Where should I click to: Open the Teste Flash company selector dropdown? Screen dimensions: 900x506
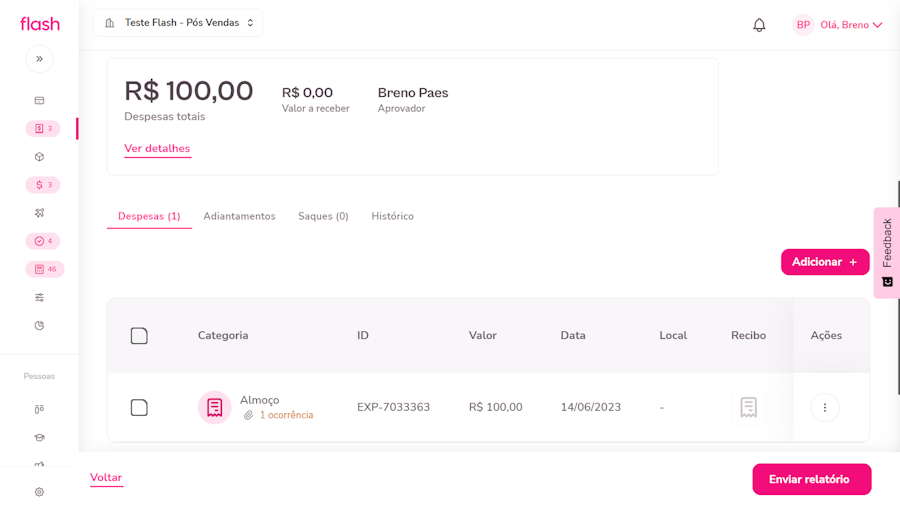click(x=178, y=23)
